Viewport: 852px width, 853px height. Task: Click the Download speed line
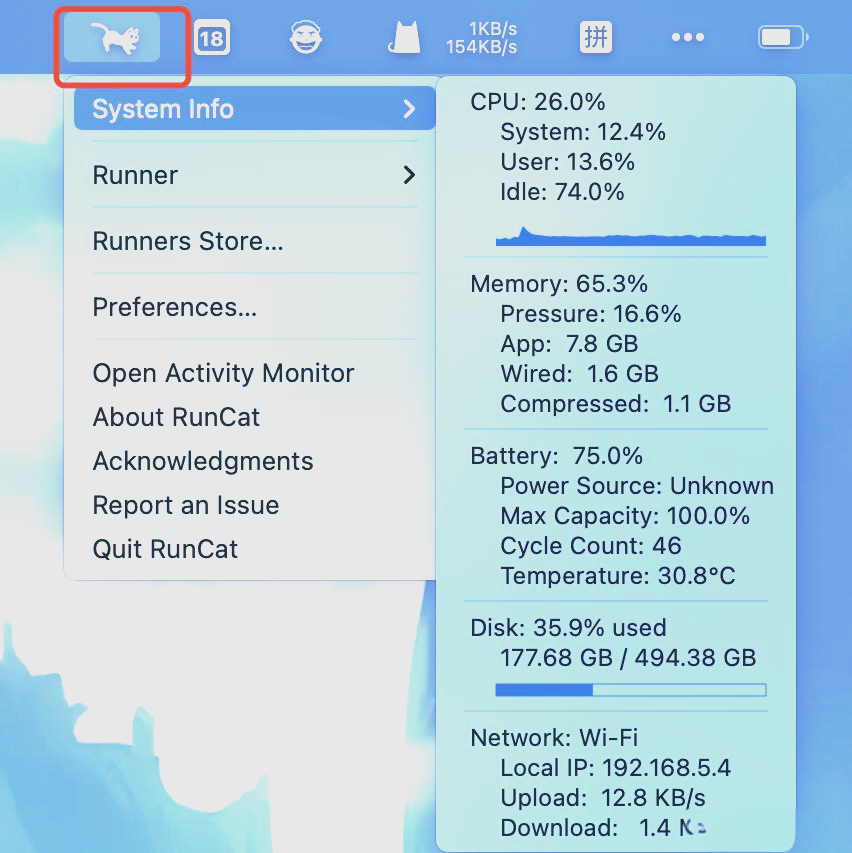tap(603, 827)
